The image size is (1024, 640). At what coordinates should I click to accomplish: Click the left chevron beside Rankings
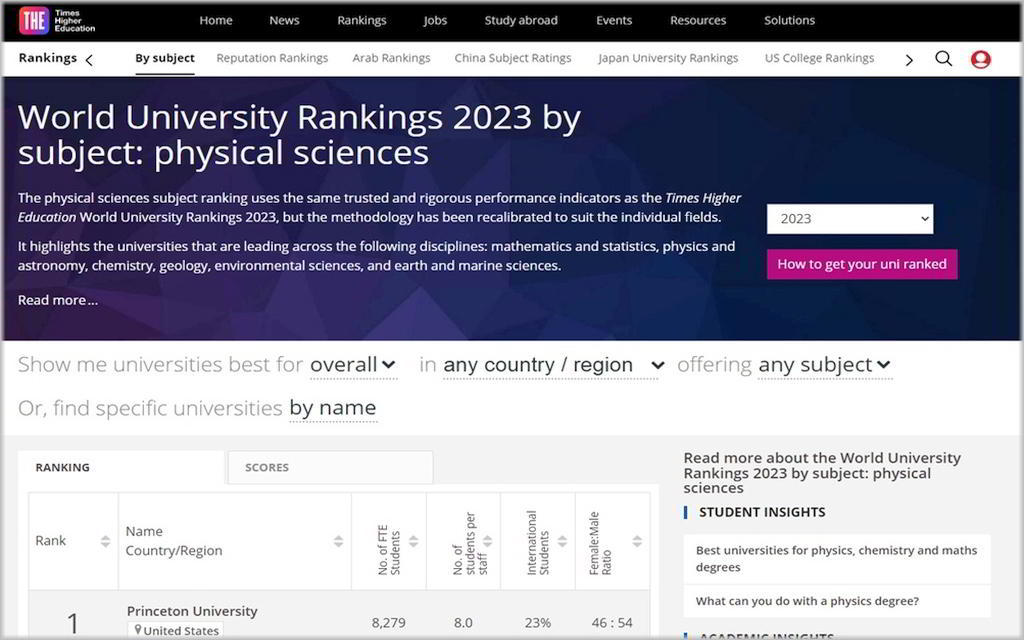[89, 60]
